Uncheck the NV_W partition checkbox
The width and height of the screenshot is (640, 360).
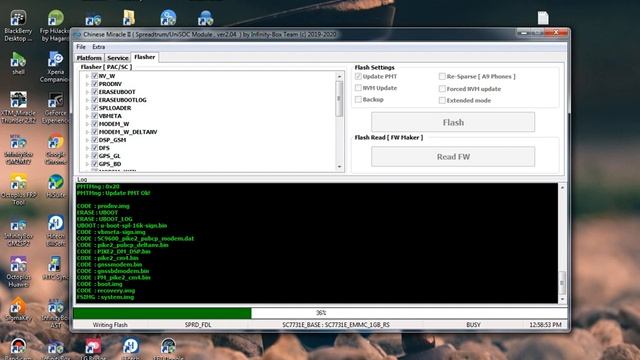pyautogui.click(x=95, y=76)
